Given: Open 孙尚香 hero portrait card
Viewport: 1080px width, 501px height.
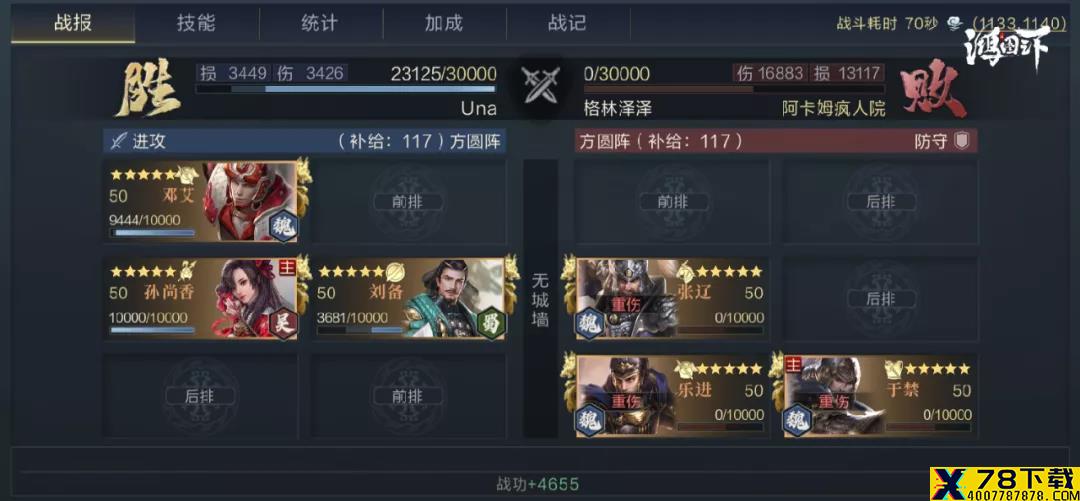Looking at the screenshot, I should (x=201, y=298).
